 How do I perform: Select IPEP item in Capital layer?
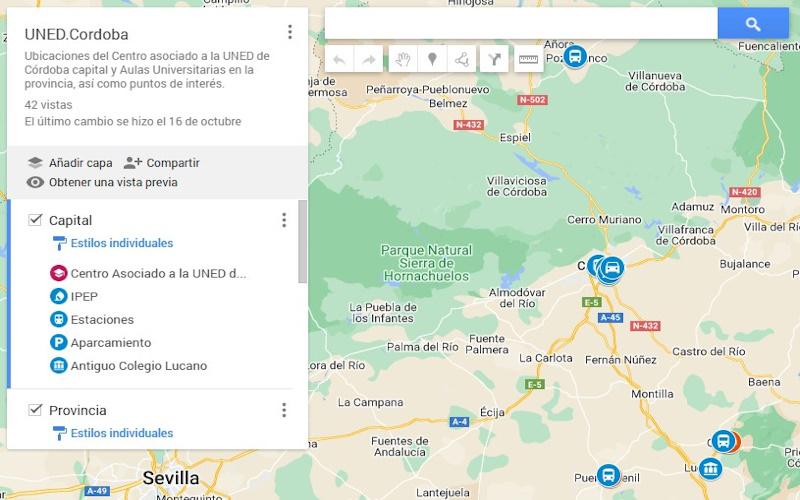click(84, 296)
